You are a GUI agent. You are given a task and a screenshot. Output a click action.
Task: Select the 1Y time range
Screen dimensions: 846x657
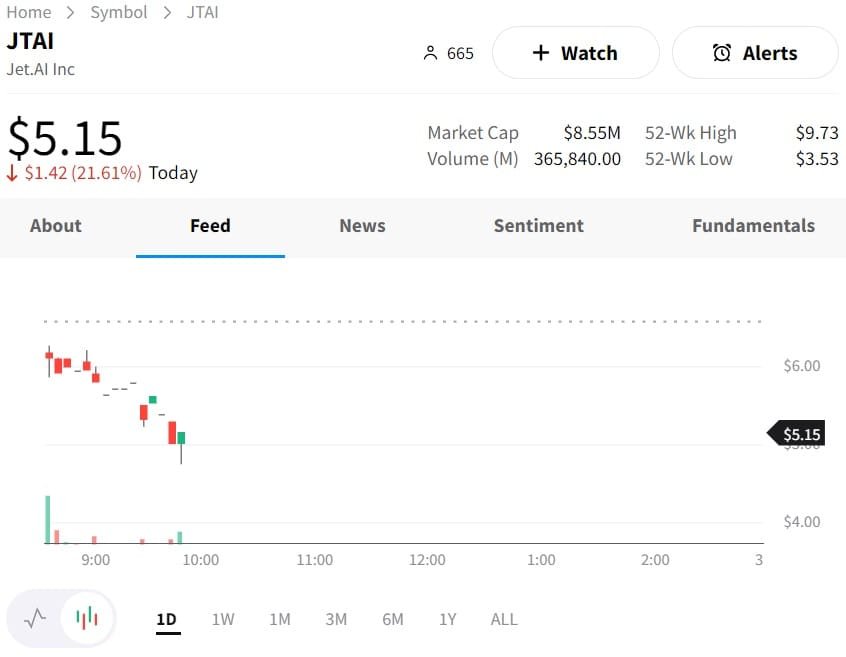point(447,619)
